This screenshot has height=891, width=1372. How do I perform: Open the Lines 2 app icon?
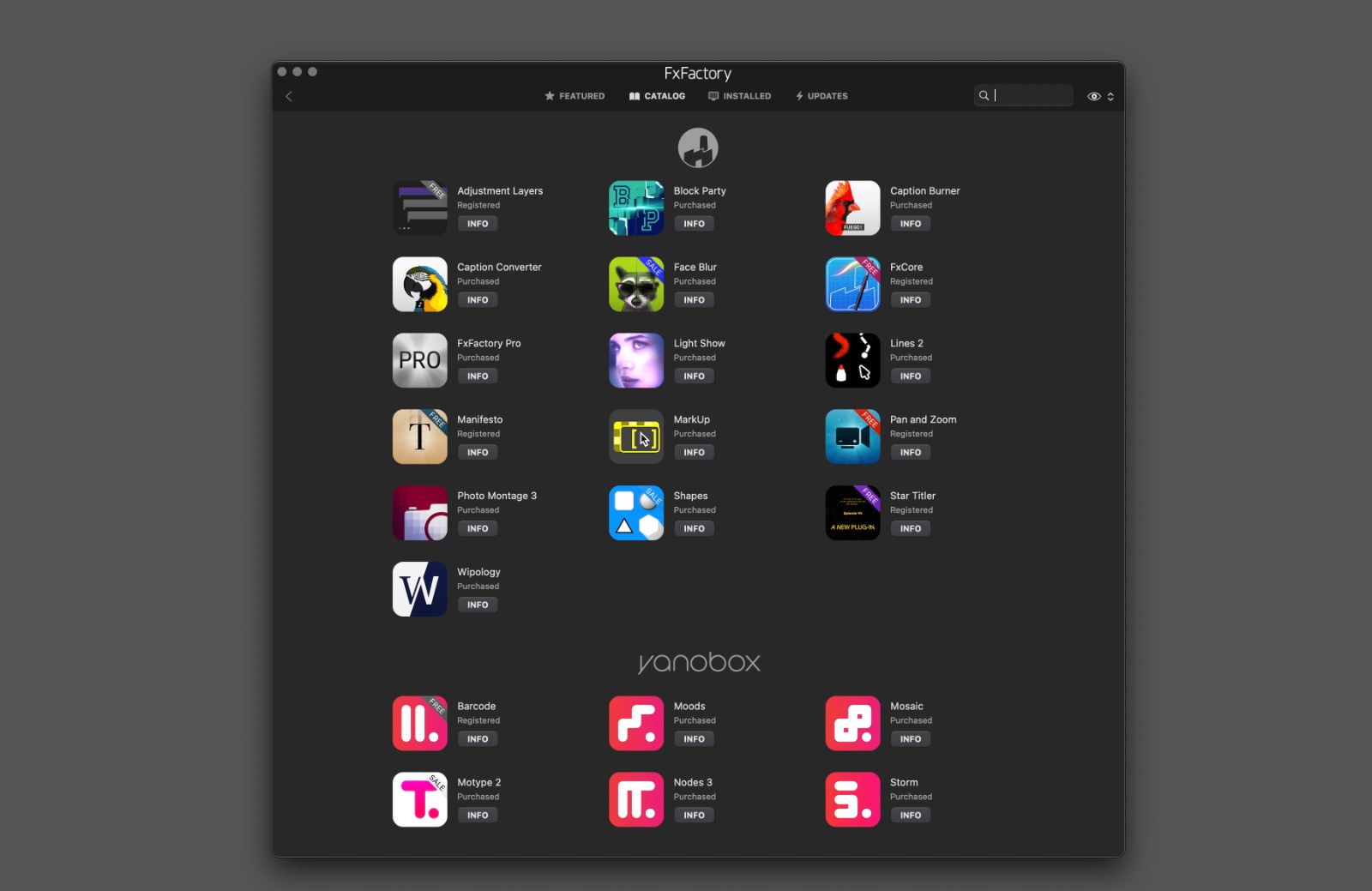click(x=853, y=361)
